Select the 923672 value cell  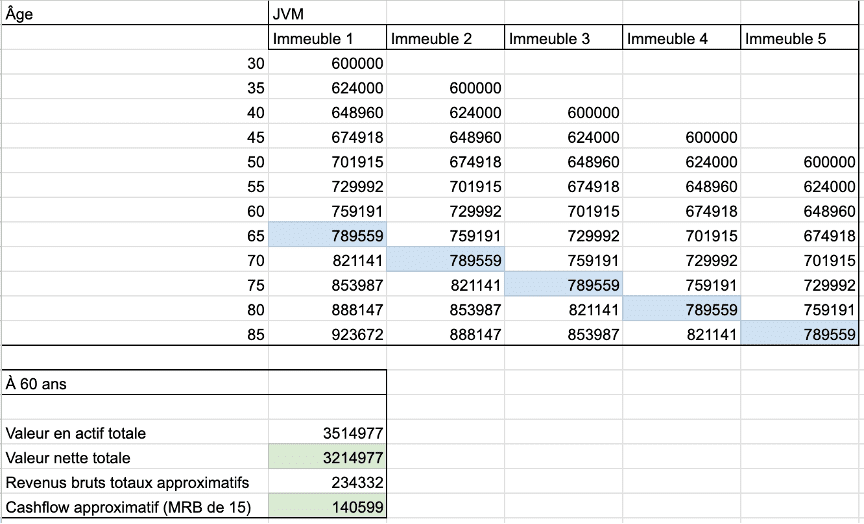coord(326,334)
